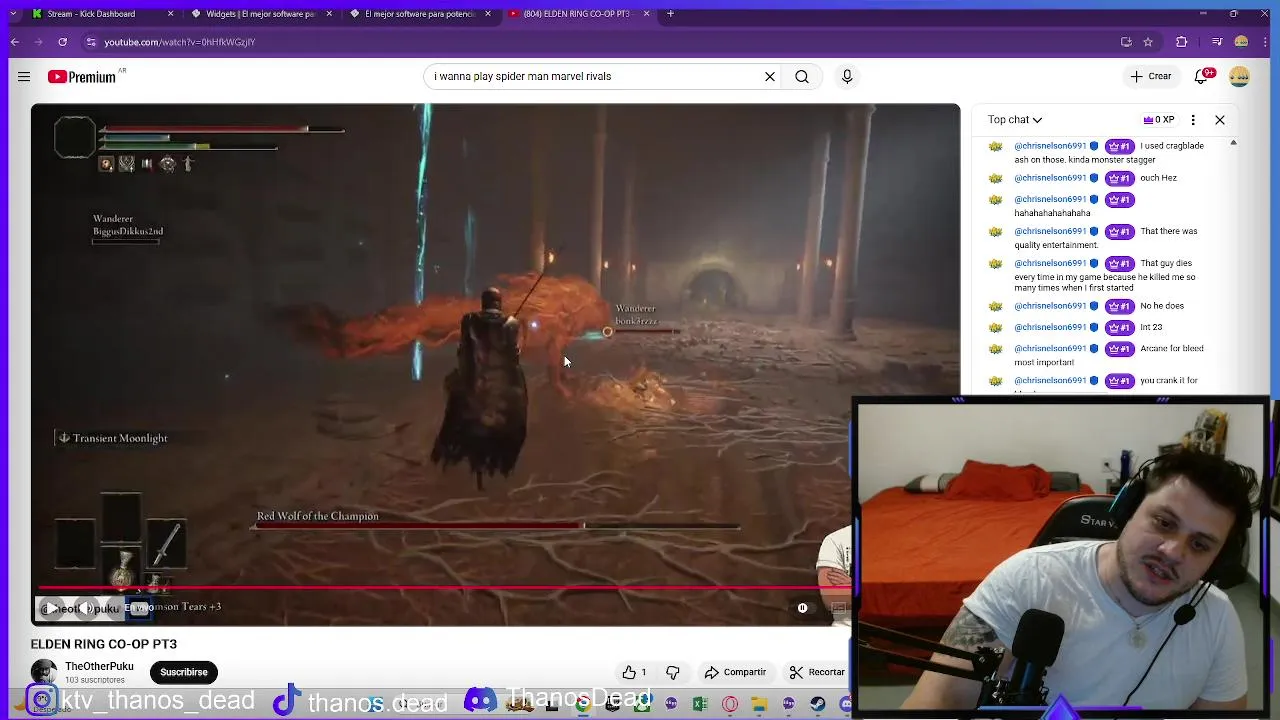The height and width of the screenshot is (720, 1280).
Task: Click the Suscribirse button
Action: (x=184, y=672)
